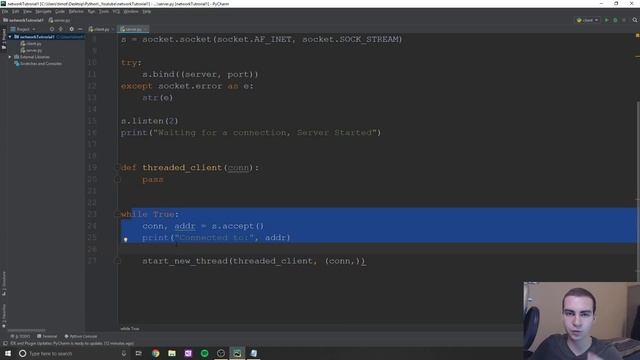Hide the Project panel with the minus icon
This screenshot has height=360, width=640.
(80, 29)
